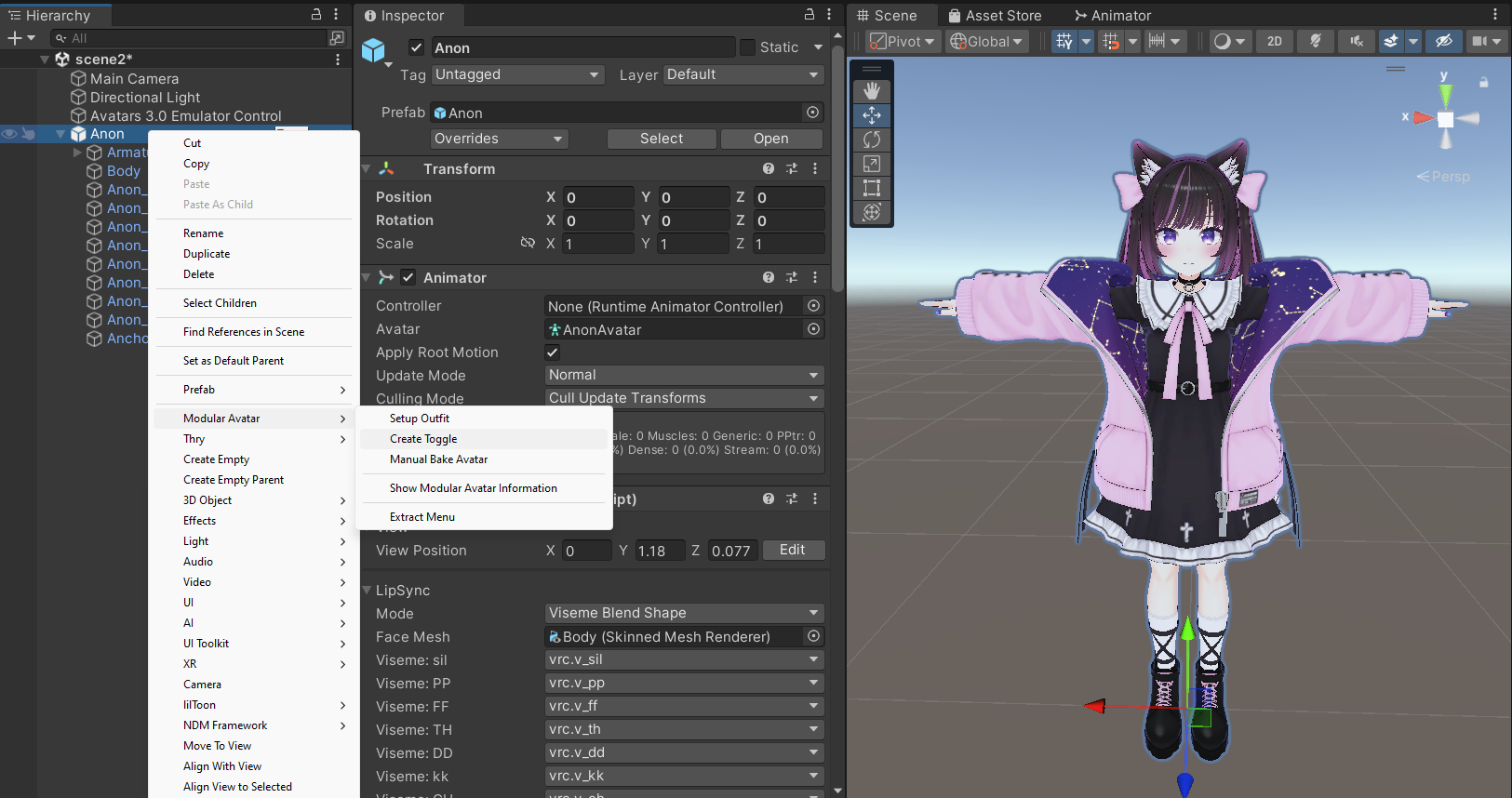Image resolution: width=1512 pixels, height=798 pixels.
Task: Toggle 2D view mode
Action: (x=1275, y=41)
